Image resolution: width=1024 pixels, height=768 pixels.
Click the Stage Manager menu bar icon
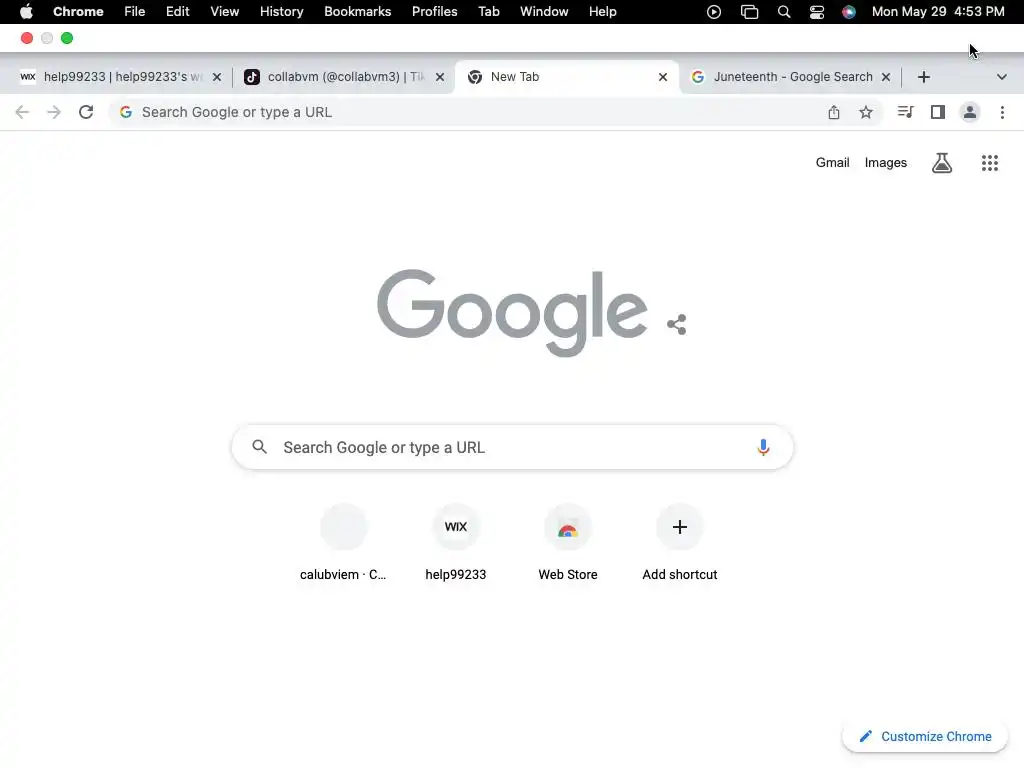750,12
